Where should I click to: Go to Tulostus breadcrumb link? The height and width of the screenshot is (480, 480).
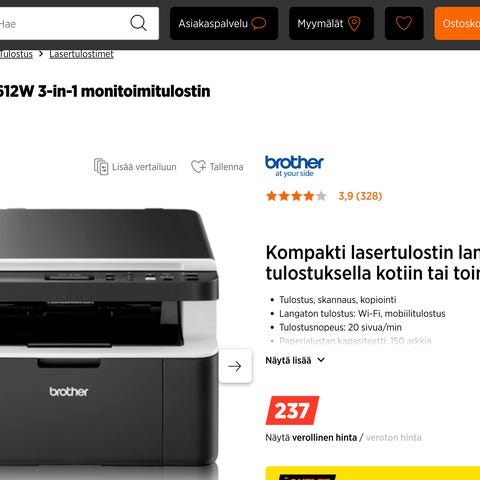[16, 54]
